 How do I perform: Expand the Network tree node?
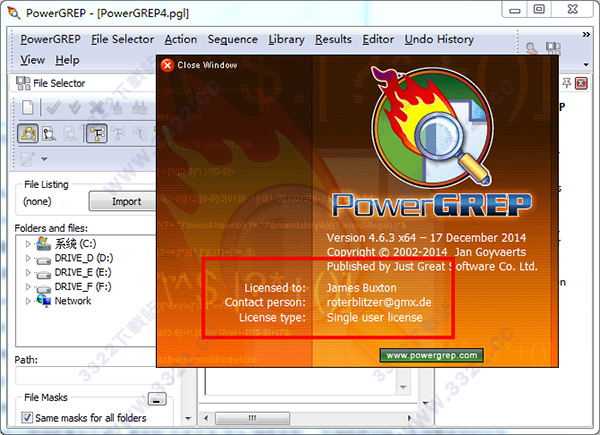tap(28, 301)
